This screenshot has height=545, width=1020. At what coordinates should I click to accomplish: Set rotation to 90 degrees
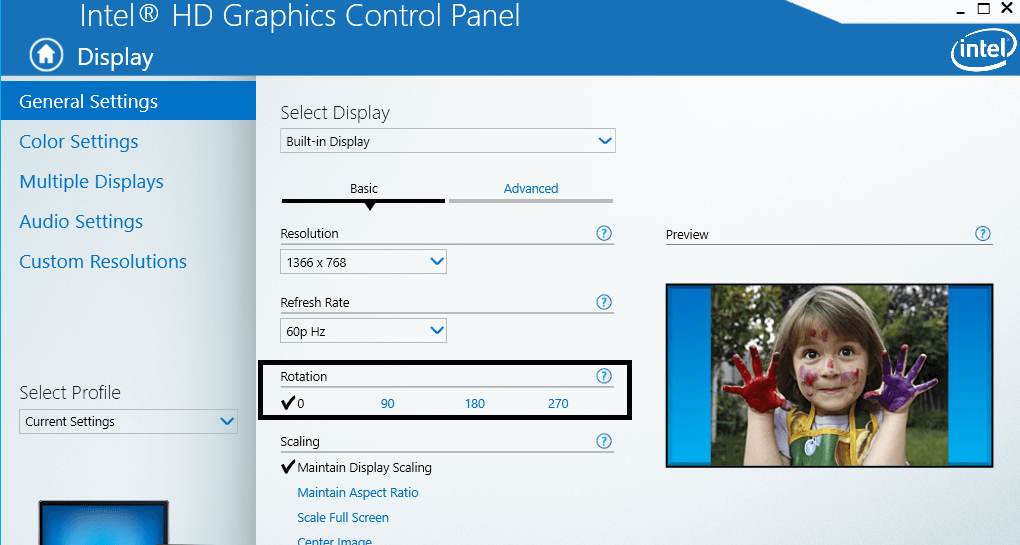[388, 404]
